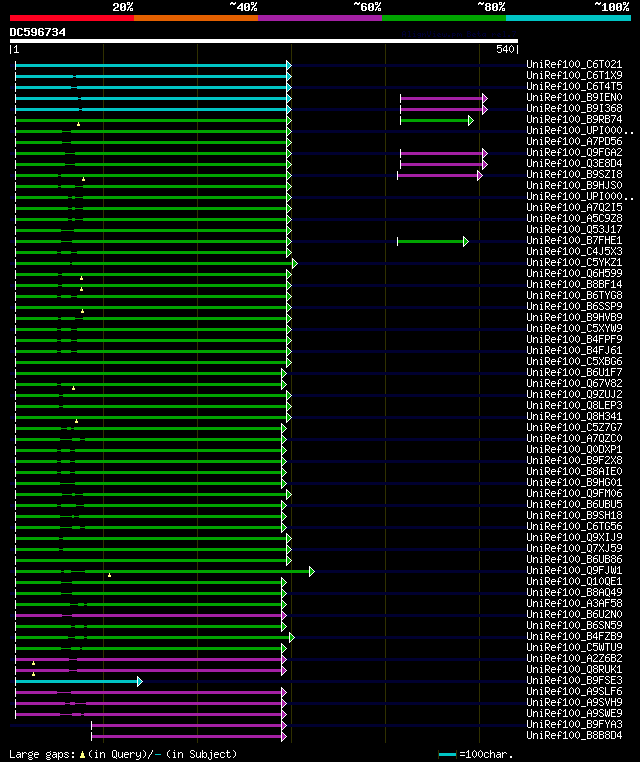Viewport: 640px width, 762px height.
Task: Select the UniRef100_B6U1F7 entry
Action: 574,372
